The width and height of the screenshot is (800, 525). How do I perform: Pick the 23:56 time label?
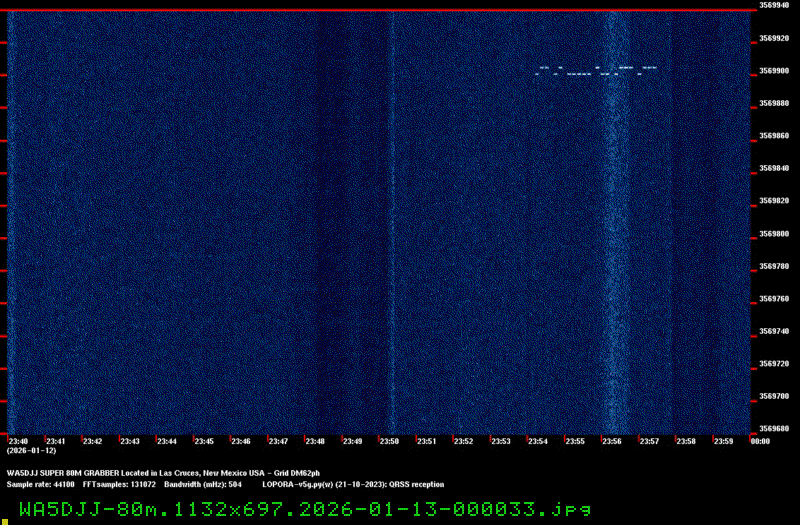pyautogui.click(x=612, y=441)
